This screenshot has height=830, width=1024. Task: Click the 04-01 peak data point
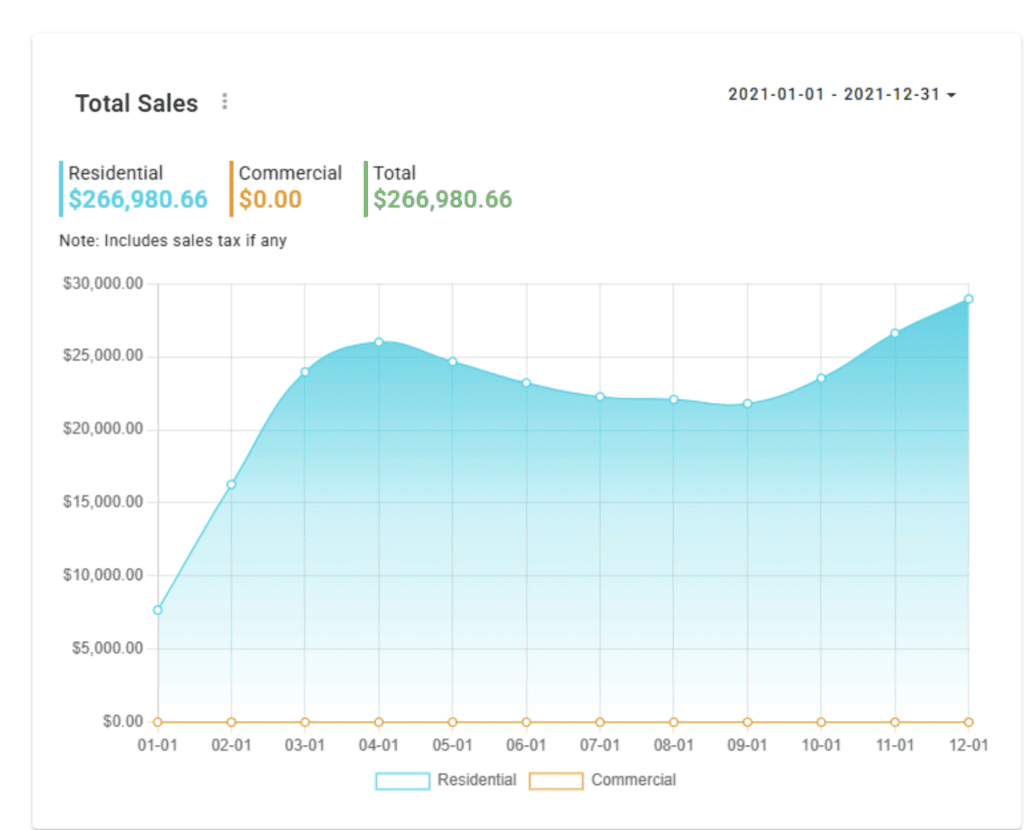click(378, 340)
